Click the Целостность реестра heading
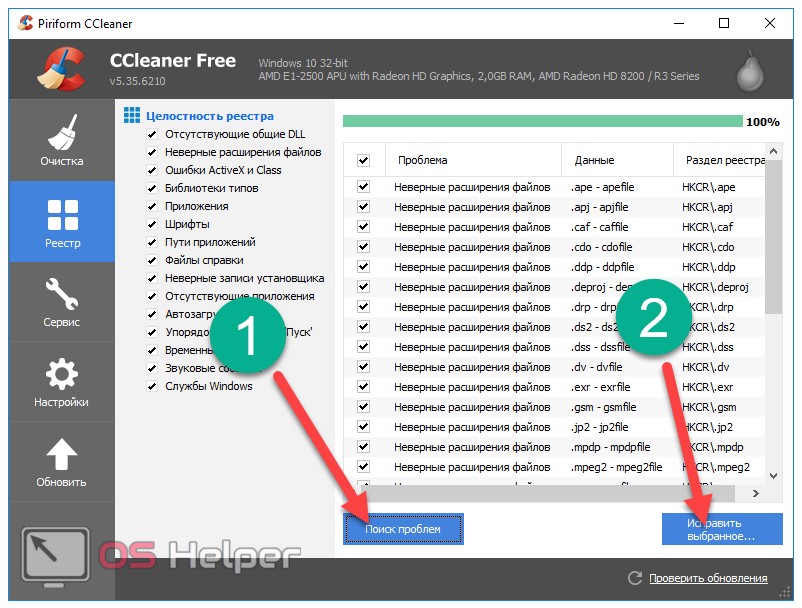802x608 pixels. 210,116
